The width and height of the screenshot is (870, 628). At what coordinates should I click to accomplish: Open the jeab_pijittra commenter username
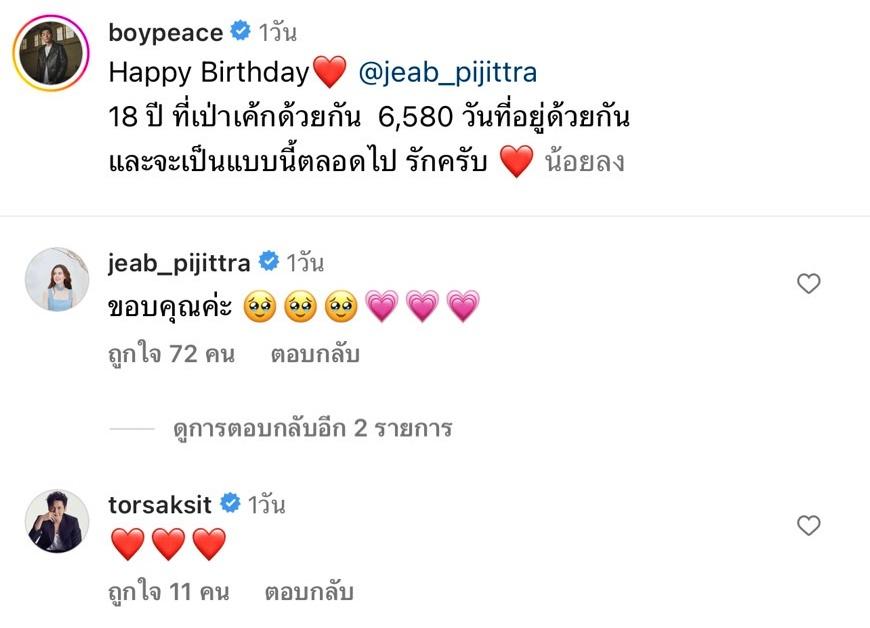point(179,263)
